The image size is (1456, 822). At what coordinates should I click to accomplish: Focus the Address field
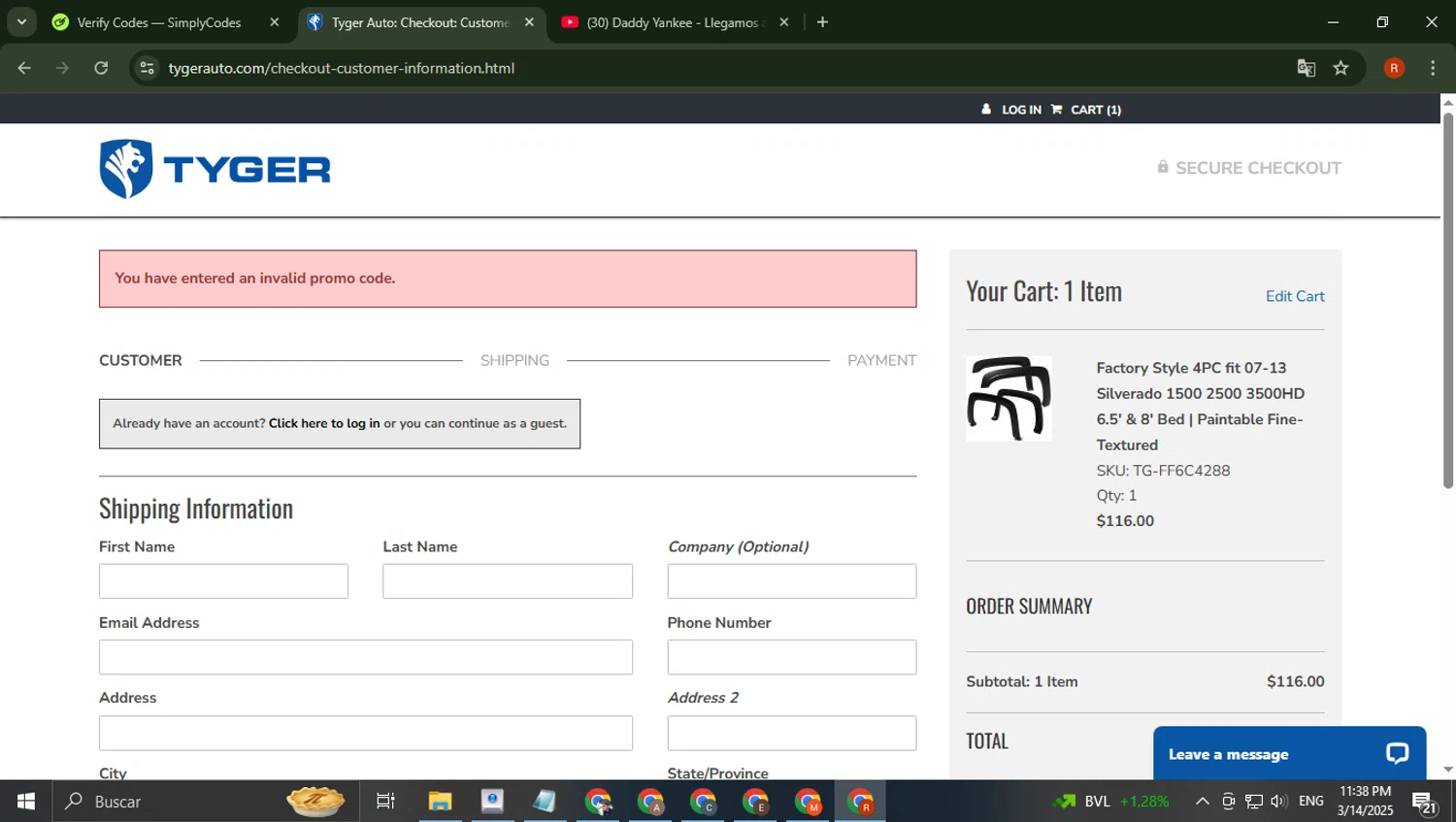366,733
